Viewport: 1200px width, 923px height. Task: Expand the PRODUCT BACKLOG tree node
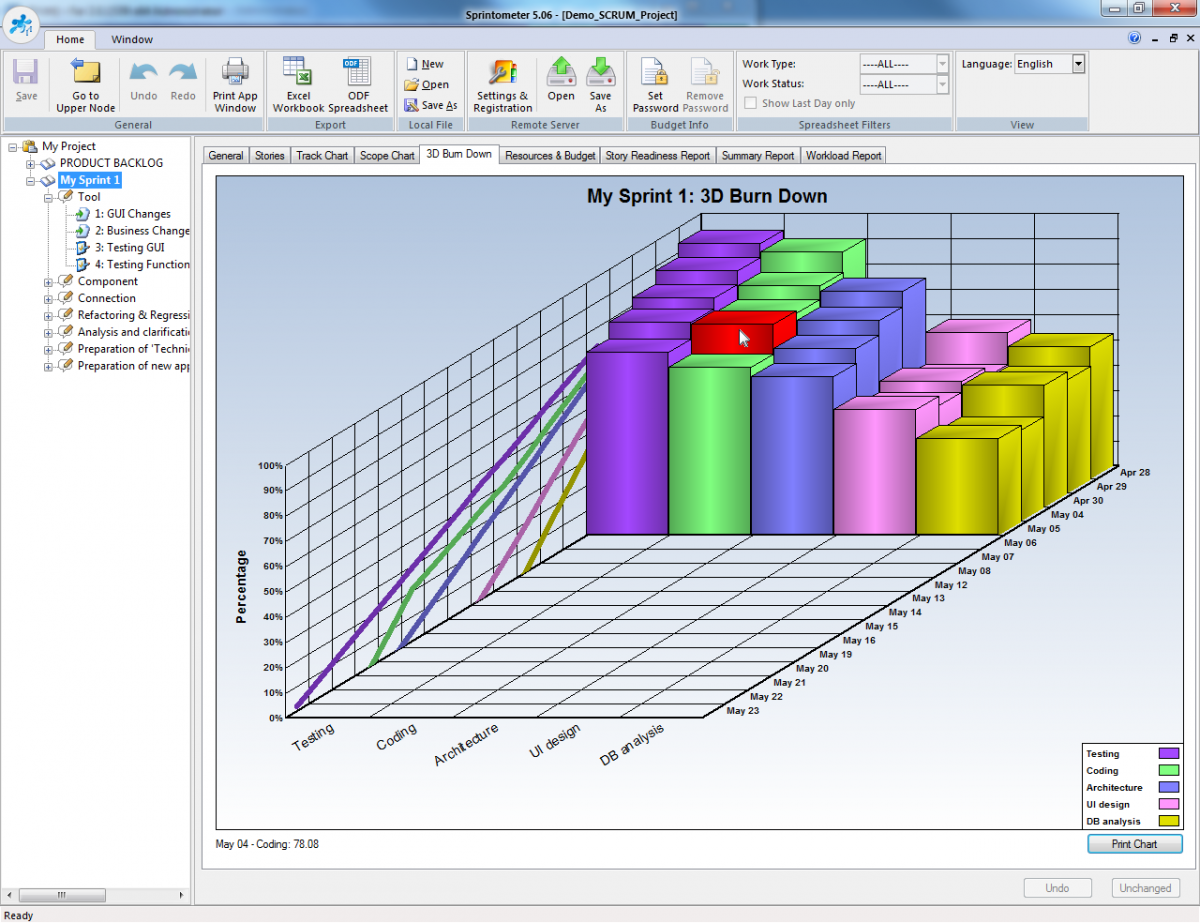[x=31, y=163]
